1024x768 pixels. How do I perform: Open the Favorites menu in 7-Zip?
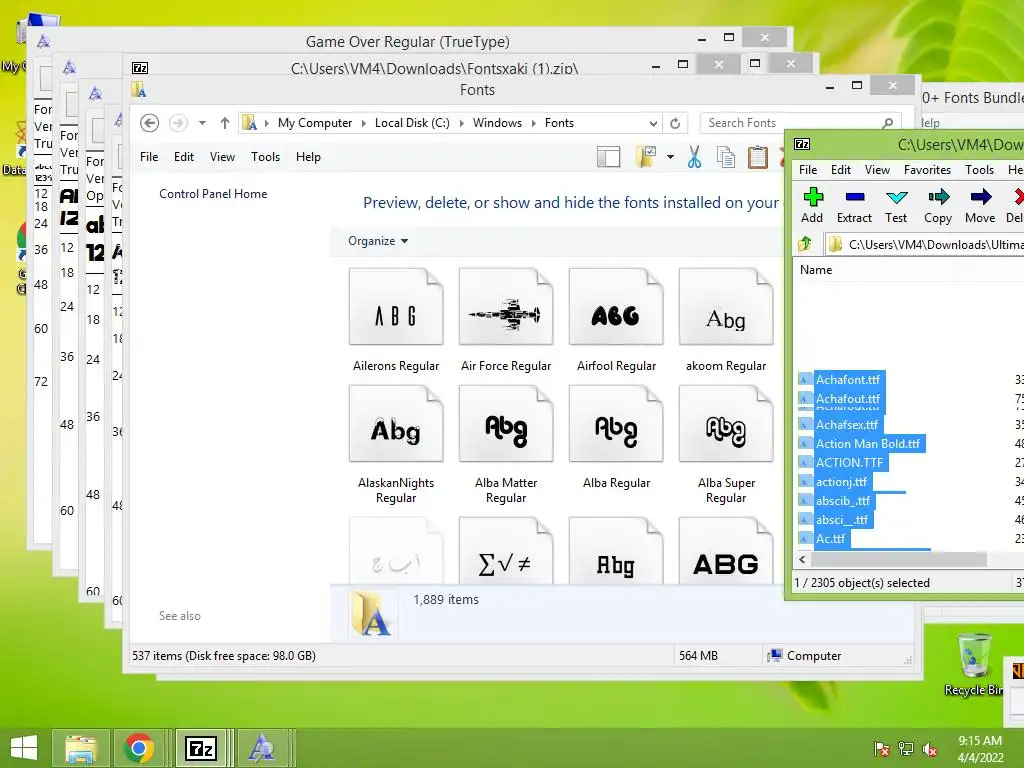[927, 170]
